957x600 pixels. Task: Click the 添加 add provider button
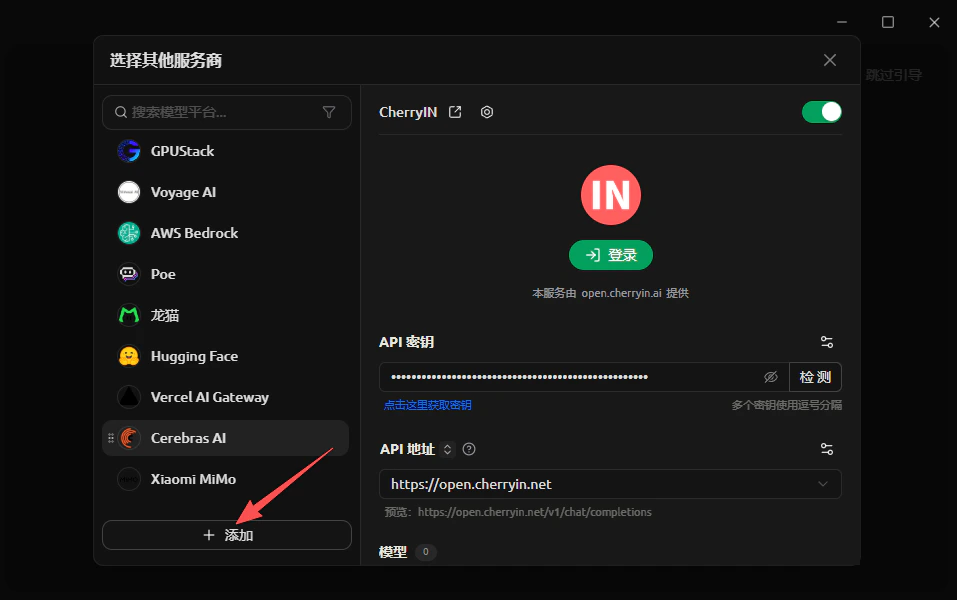[227, 535]
